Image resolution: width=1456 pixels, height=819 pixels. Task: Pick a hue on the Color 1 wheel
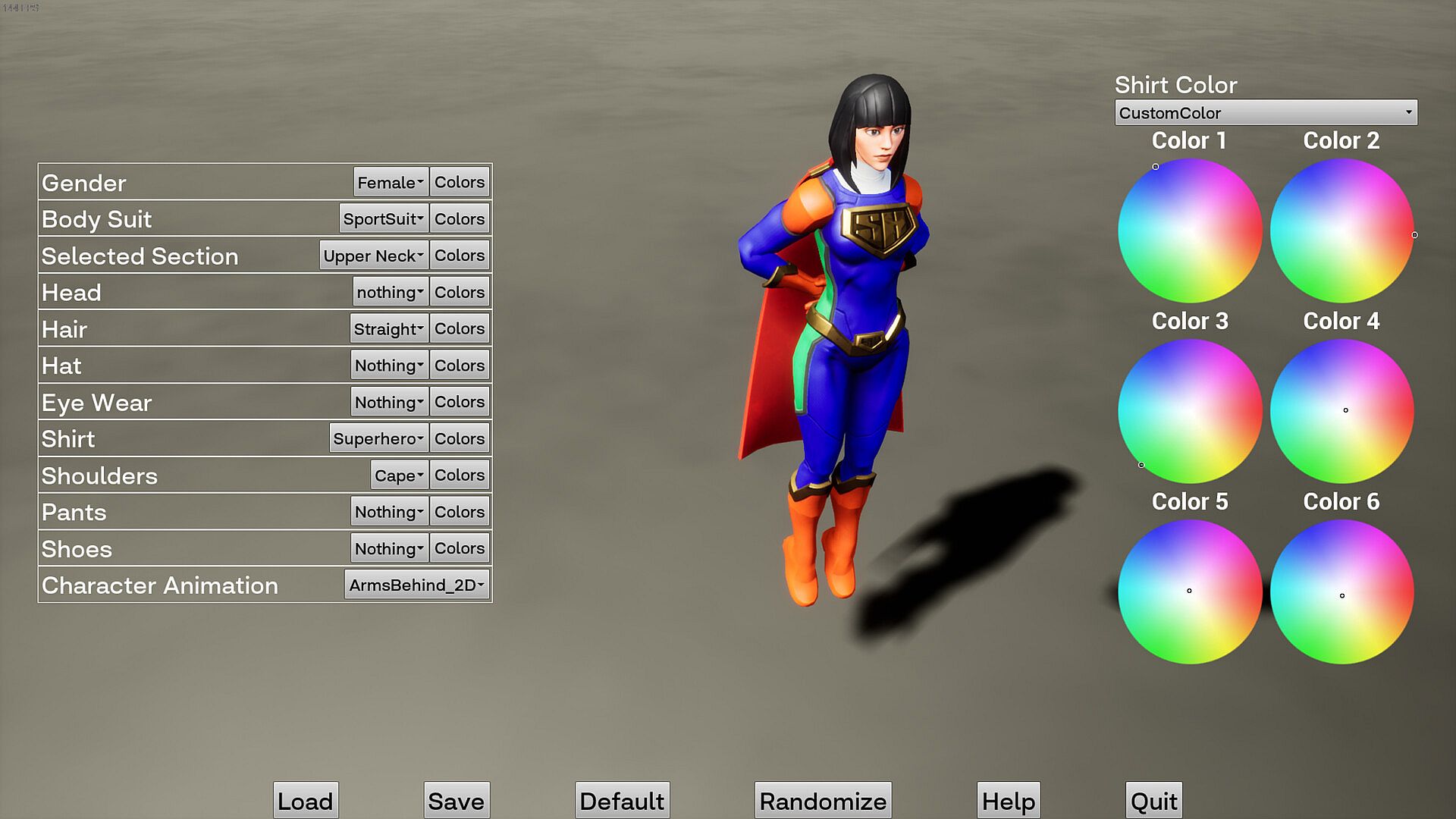tap(1189, 231)
